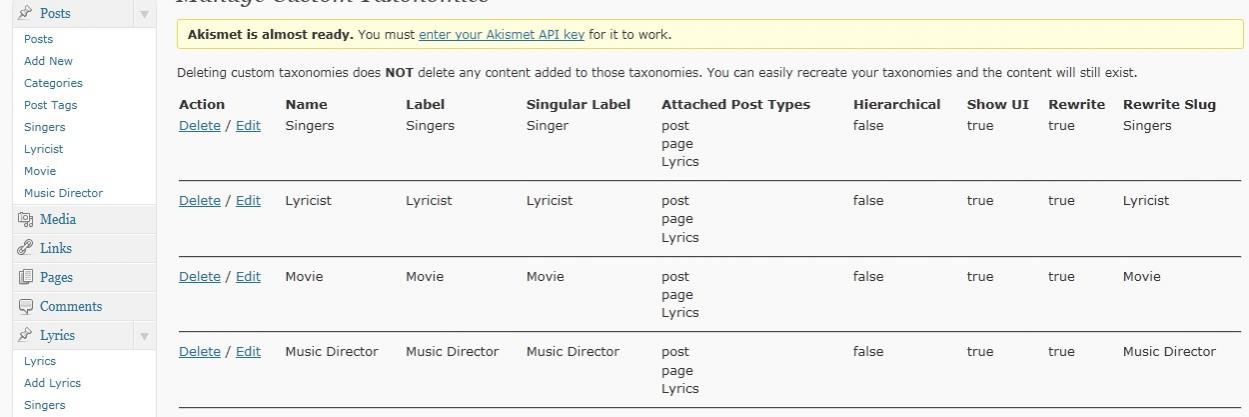Open the Lyricist sidebar submenu item

coord(43,149)
